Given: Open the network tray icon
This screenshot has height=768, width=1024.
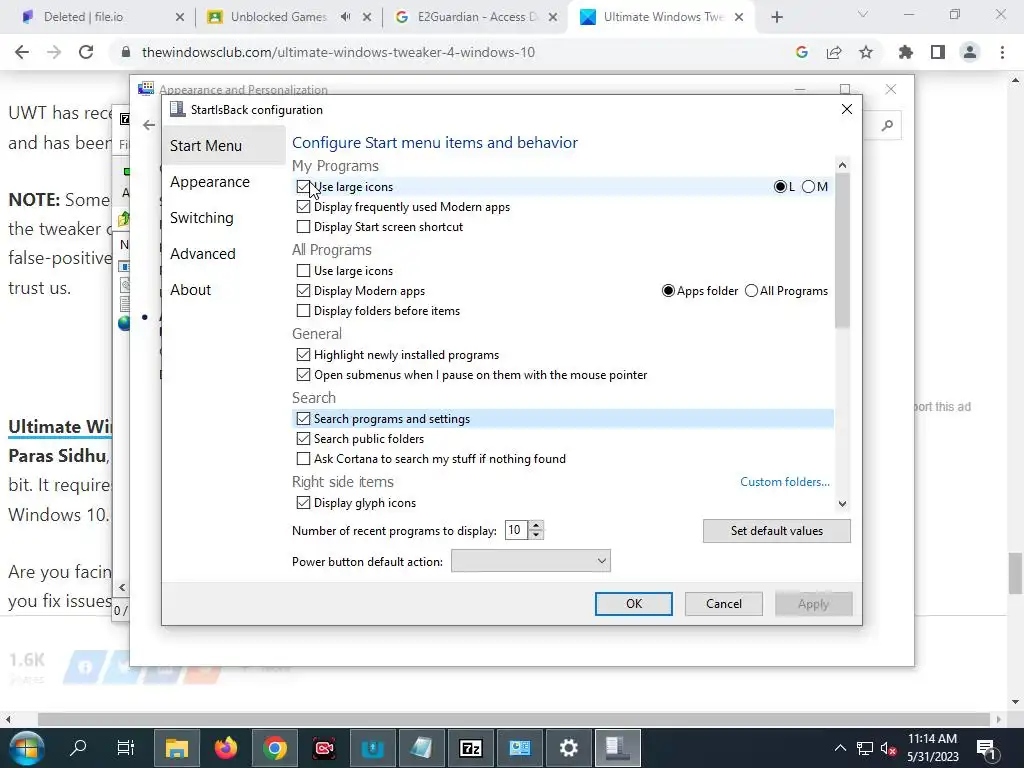Looking at the screenshot, I should point(865,748).
